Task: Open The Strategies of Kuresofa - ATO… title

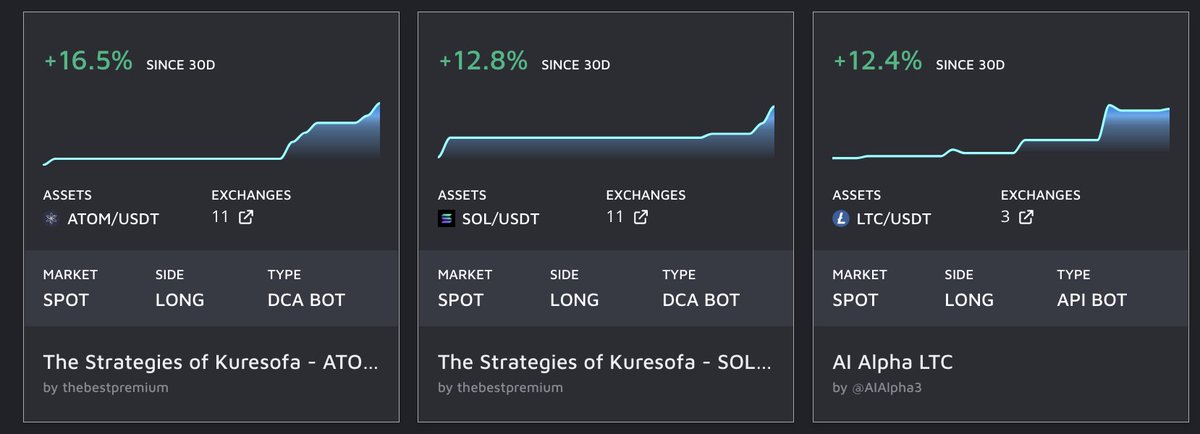Action: click(212, 362)
